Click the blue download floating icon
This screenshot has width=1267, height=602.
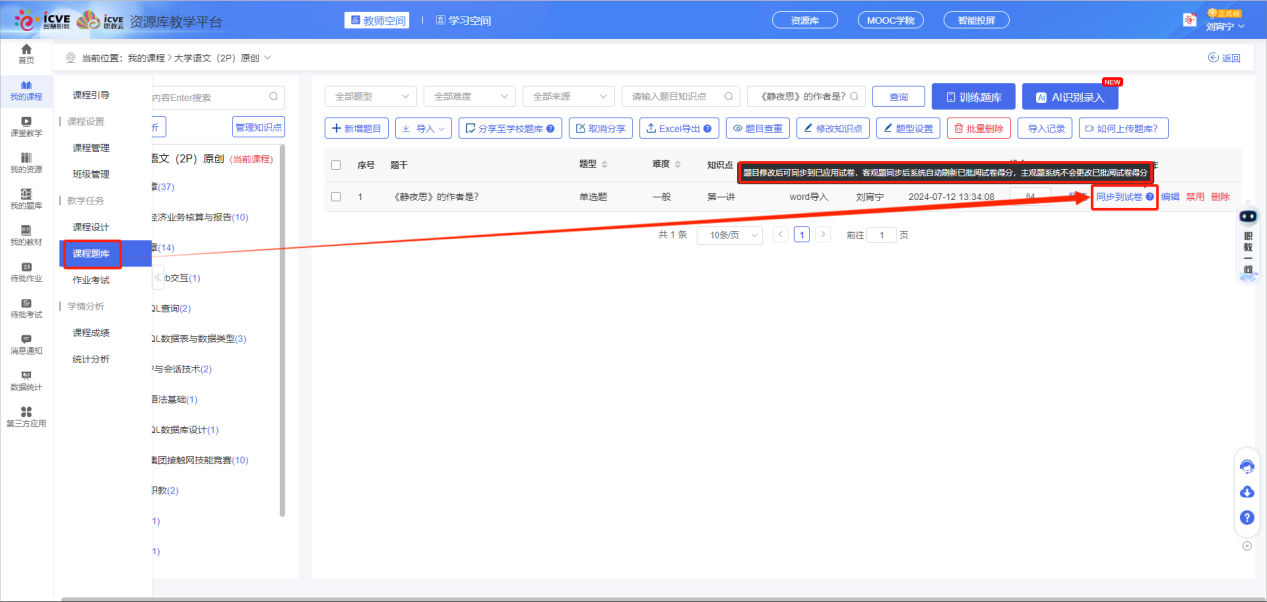[1247, 491]
